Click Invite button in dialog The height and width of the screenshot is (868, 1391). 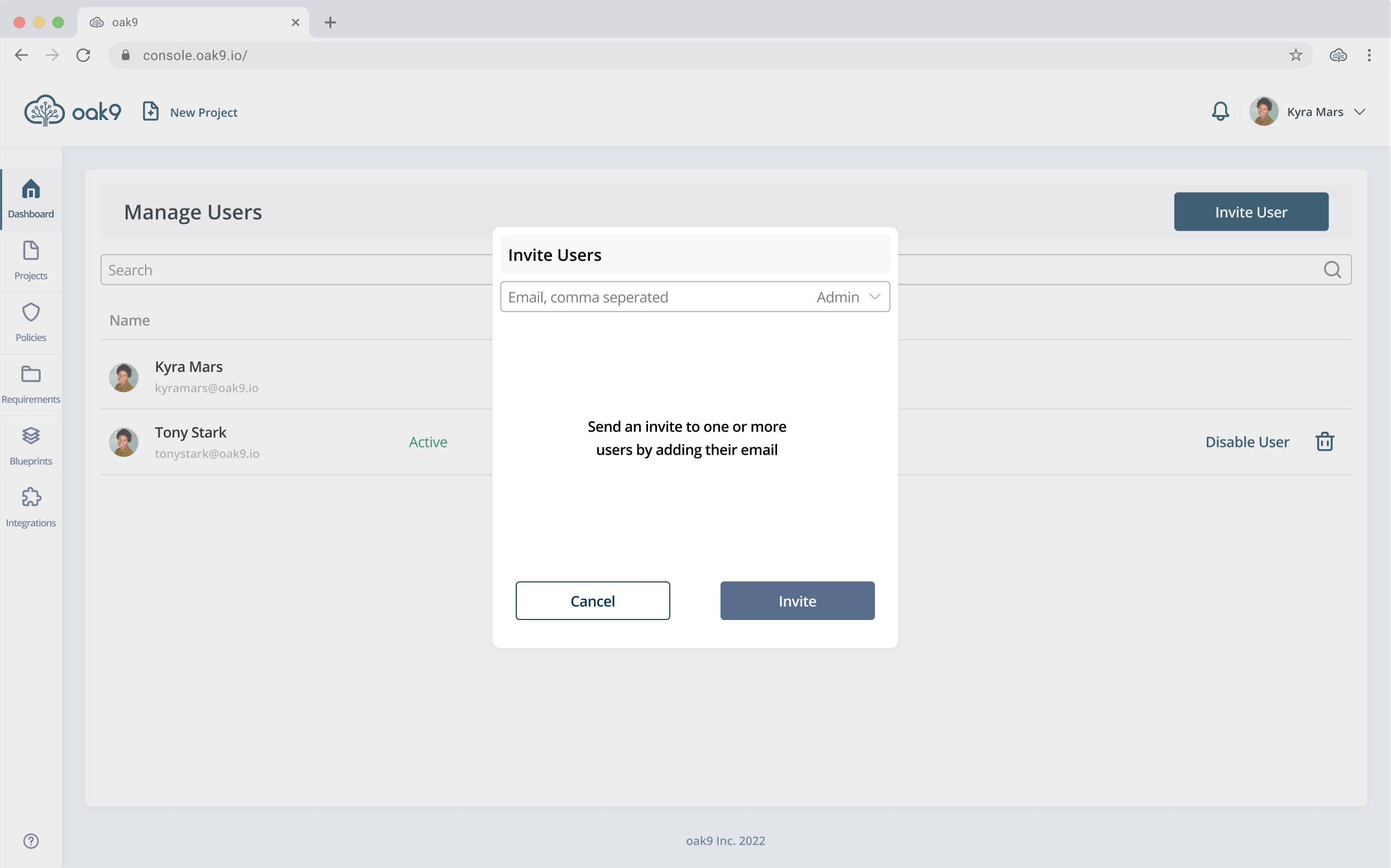(x=797, y=600)
